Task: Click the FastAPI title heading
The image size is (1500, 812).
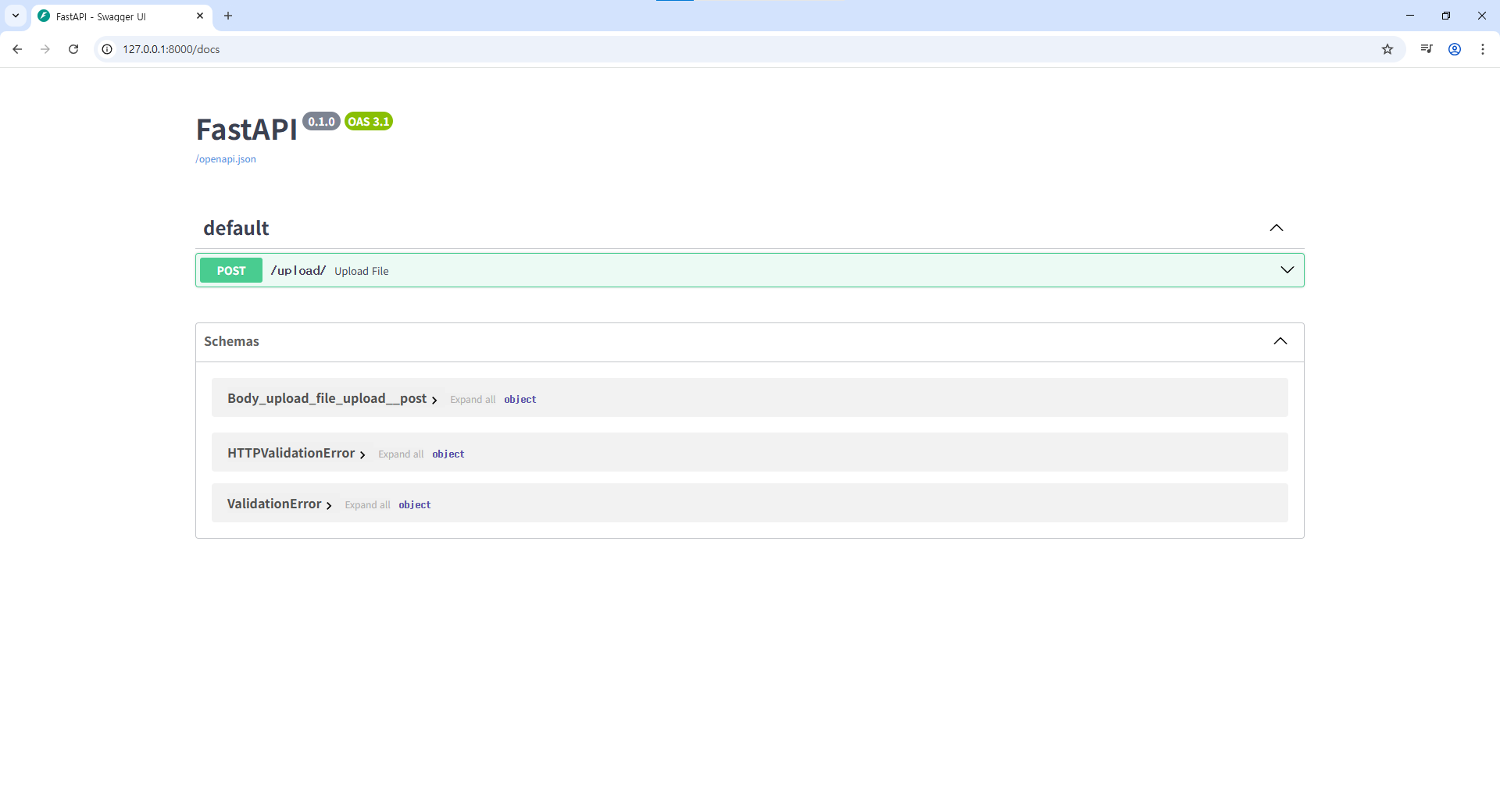Action: (x=246, y=130)
